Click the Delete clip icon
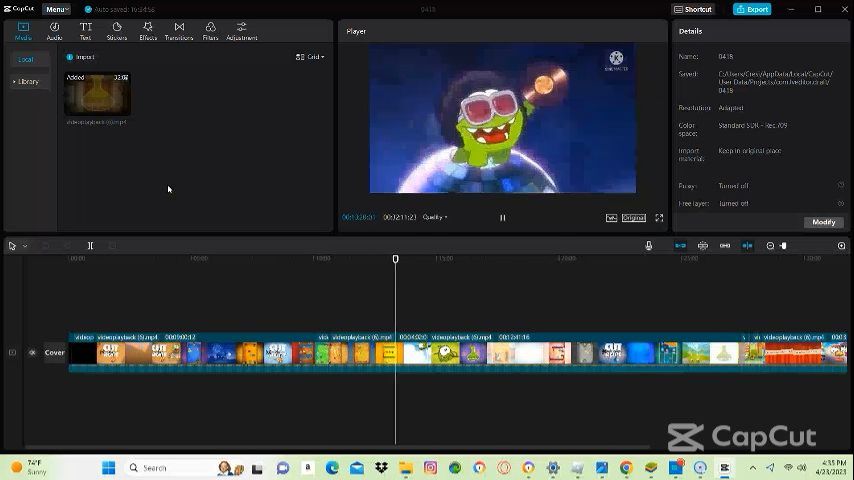 112,246
